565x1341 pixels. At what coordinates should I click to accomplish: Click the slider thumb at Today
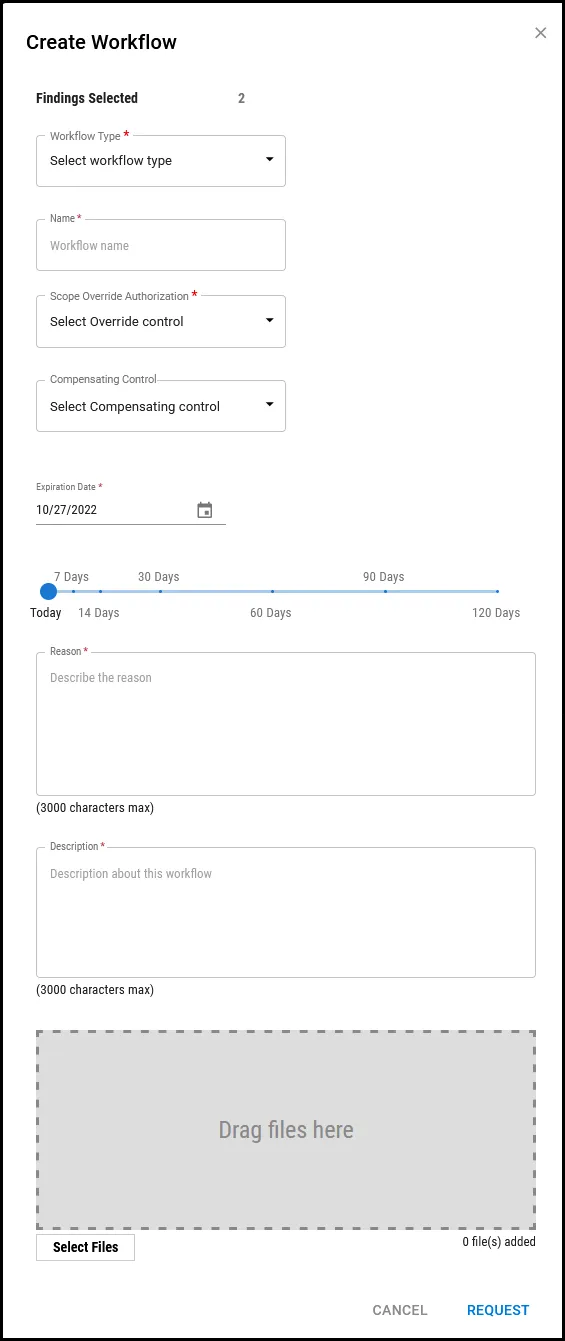pos(48,591)
